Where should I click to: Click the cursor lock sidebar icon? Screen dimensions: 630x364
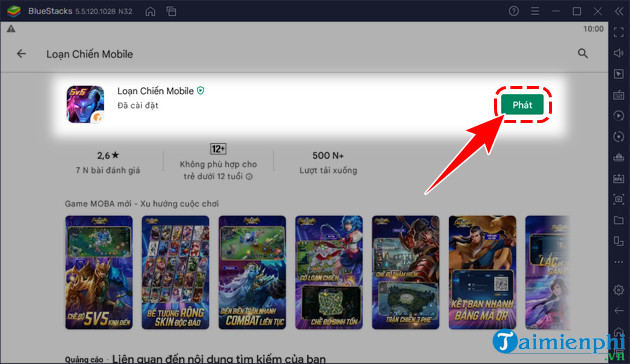tap(618, 74)
